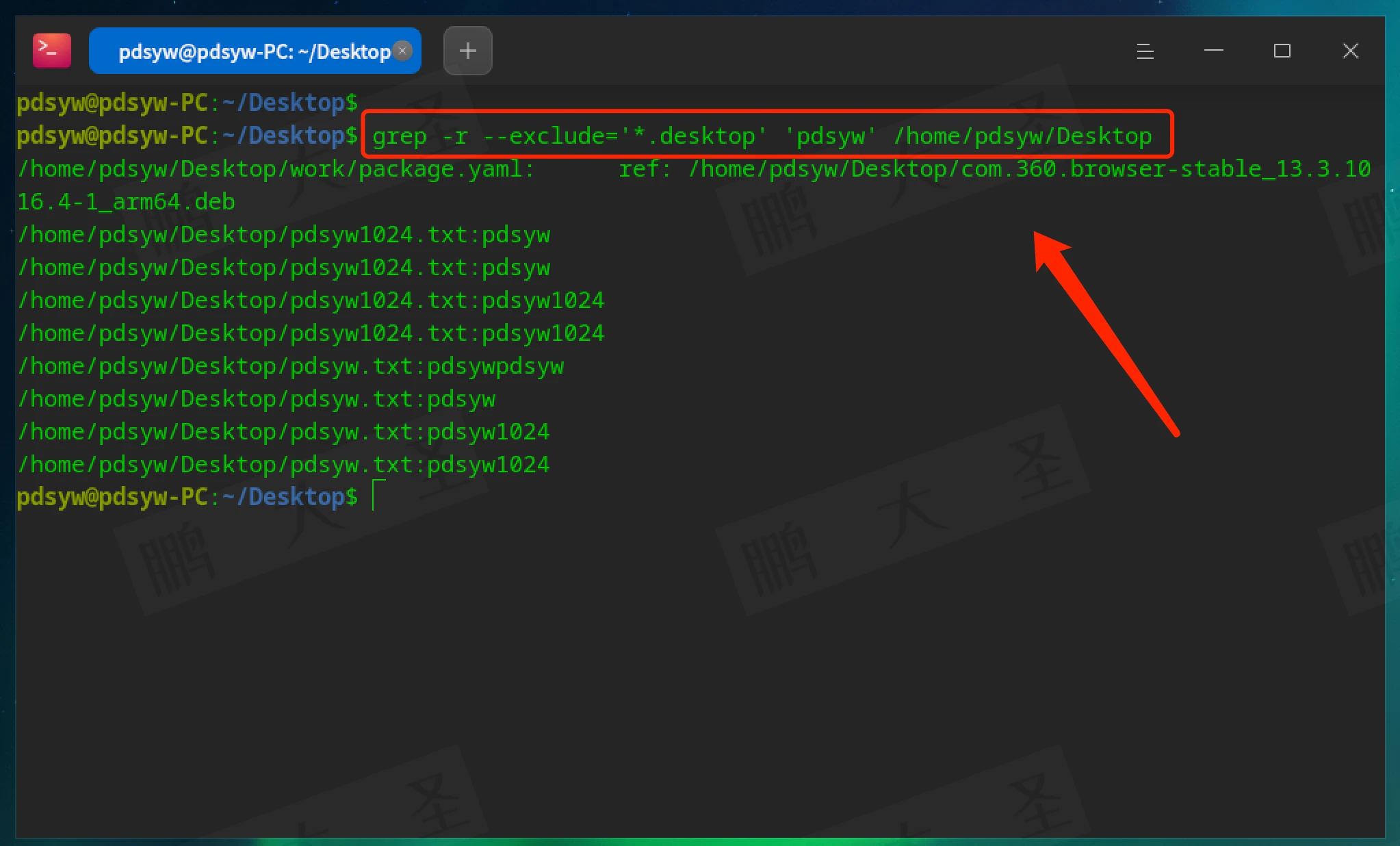
Task: Open the hamburger main menu
Action: tap(1145, 51)
